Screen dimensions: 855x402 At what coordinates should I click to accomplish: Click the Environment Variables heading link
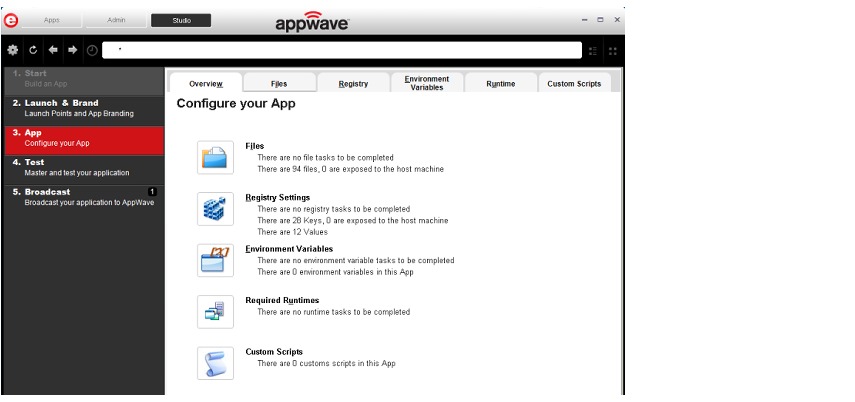coord(289,249)
